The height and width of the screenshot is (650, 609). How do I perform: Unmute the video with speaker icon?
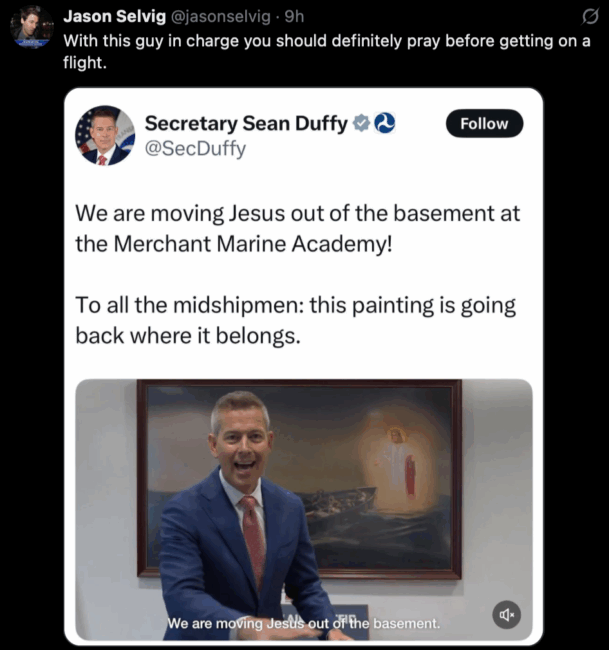[507, 614]
